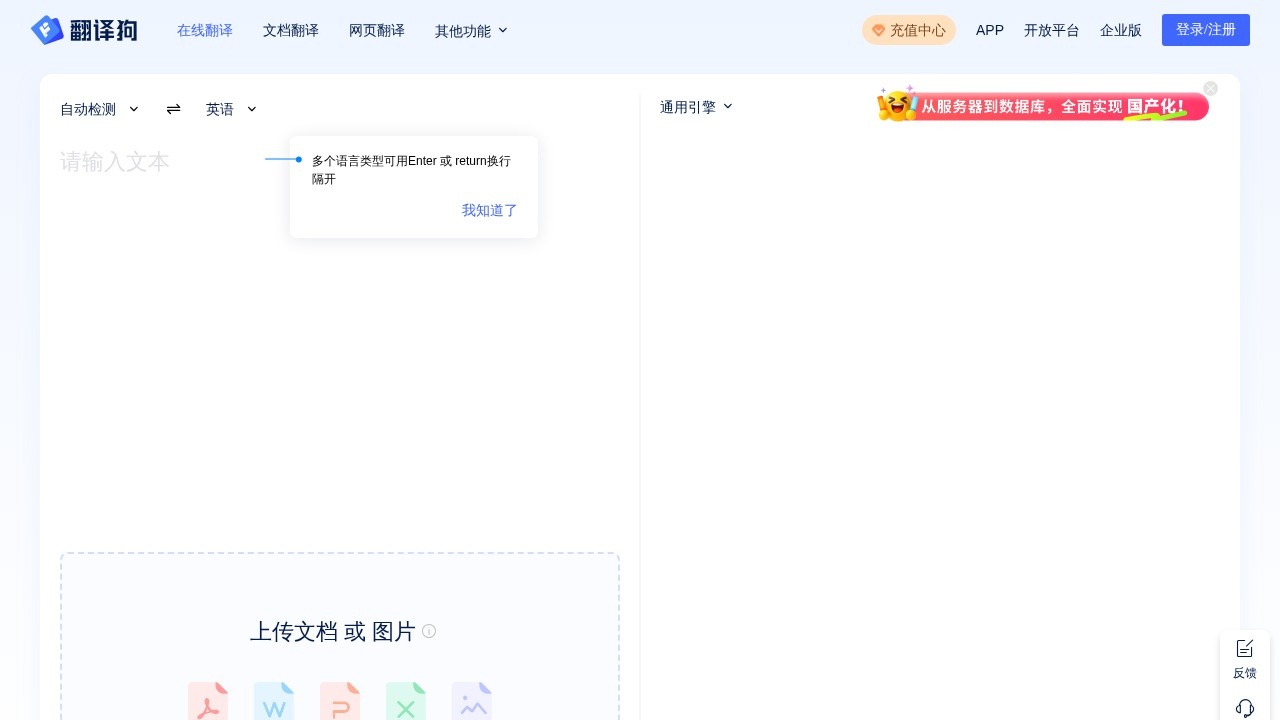Click the image file type icon
The image size is (1280, 720).
click(x=472, y=701)
